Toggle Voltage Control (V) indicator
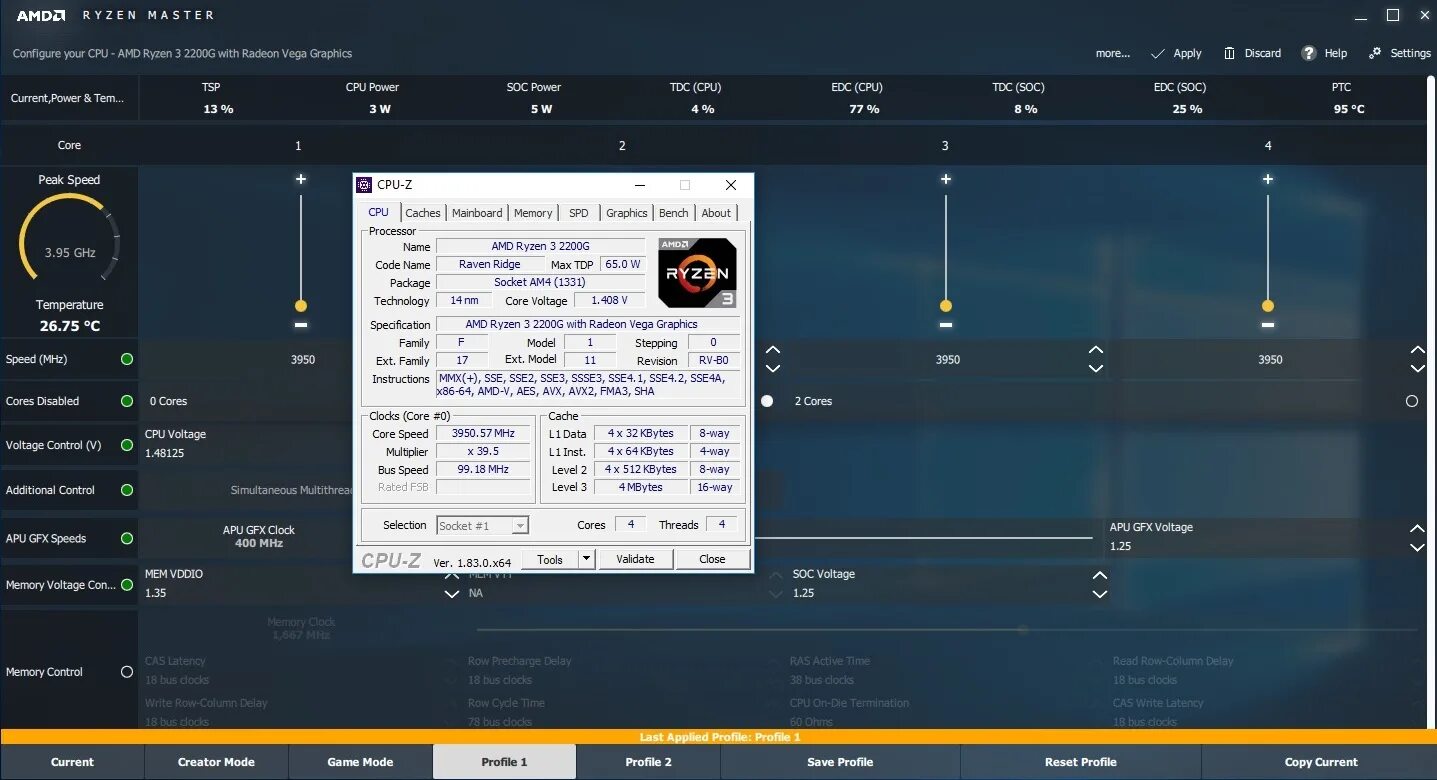Viewport: 1437px width, 780px height. [127, 445]
